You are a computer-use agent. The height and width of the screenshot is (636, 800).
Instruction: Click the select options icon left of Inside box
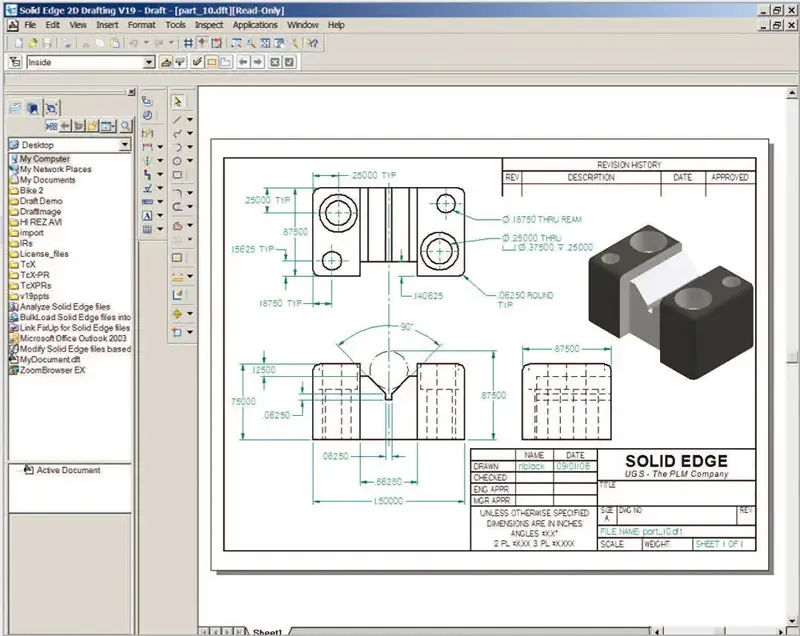click(15, 62)
